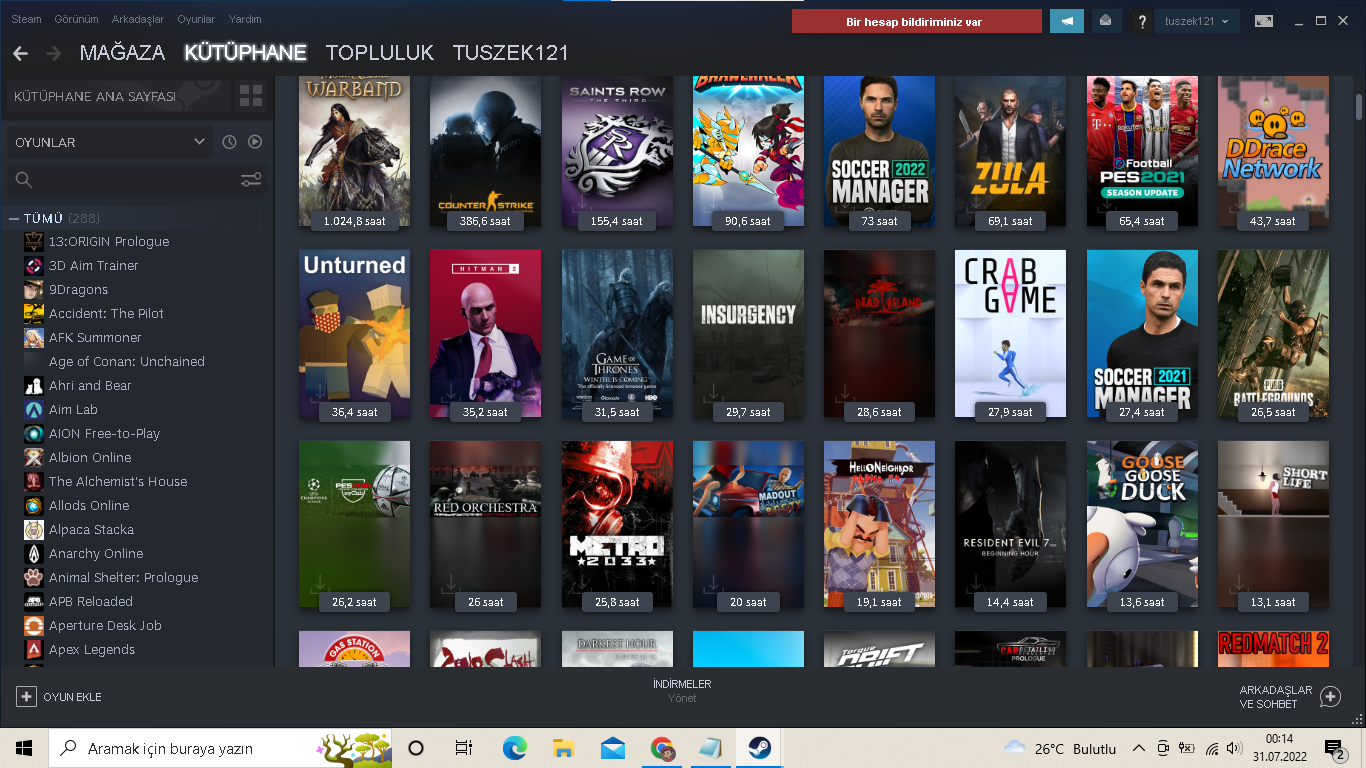Click the weather 26°C Bulutlu widget
This screenshot has height=768, width=1366.
click(1060, 748)
